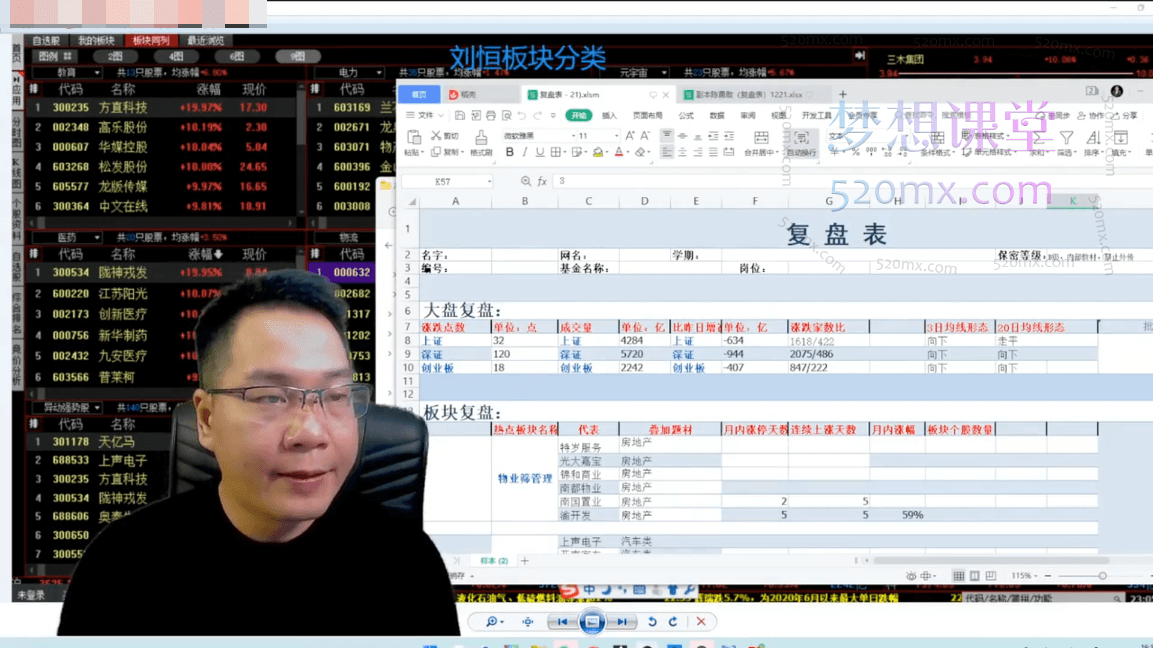The height and width of the screenshot is (648, 1153).
Task: Click the Bold formatting icon
Action: click(x=510, y=152)
